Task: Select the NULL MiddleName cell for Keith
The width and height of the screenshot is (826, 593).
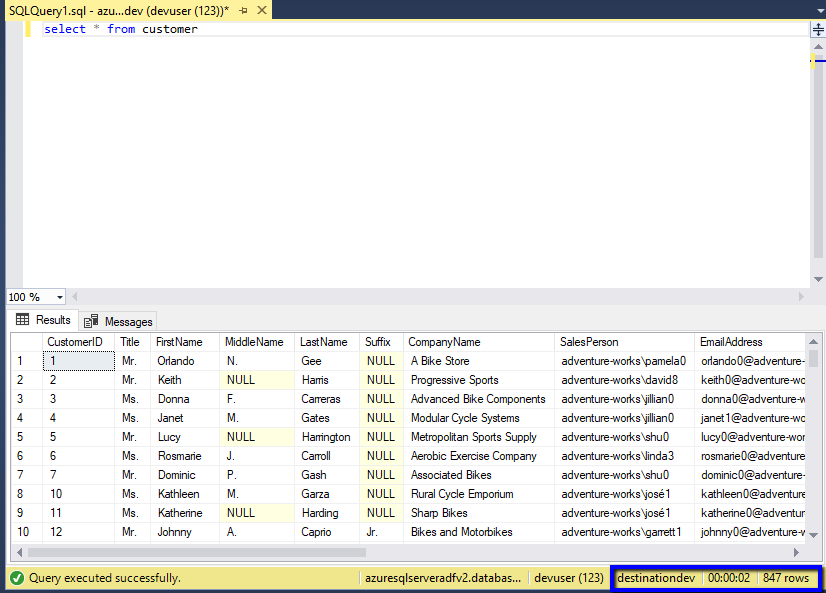Action: pos(241,380)
